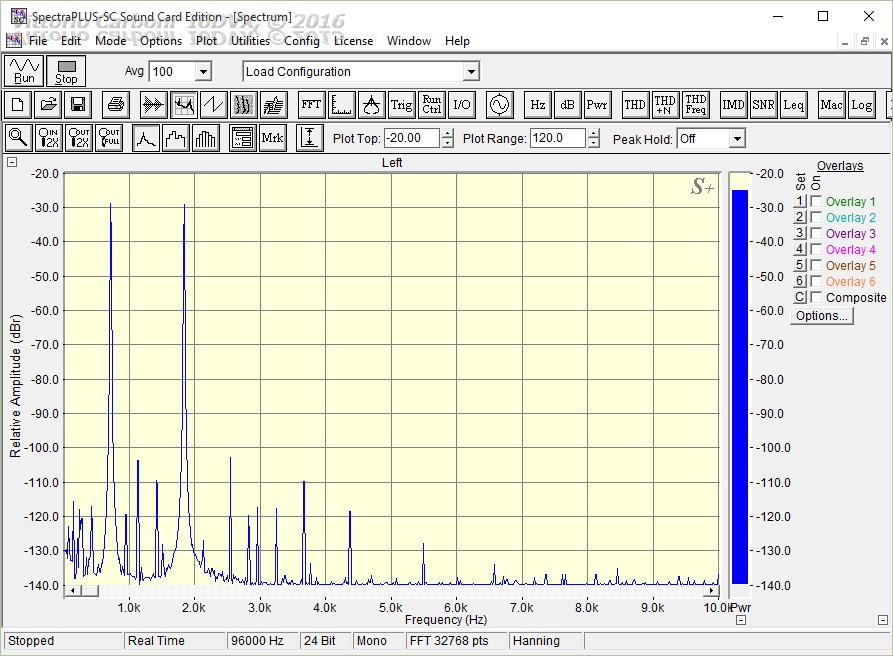Image resolution: width=893 pixels, height=656 pixels.
Task: Increase Plot Top with the up stepper
Action: 448,134
